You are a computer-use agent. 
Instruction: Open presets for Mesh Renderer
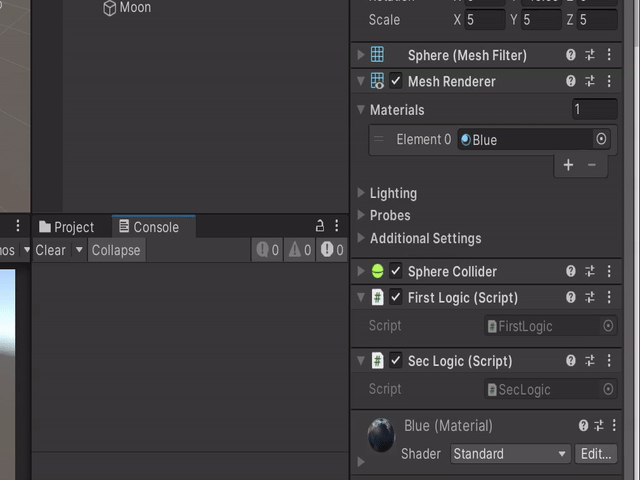590,81
